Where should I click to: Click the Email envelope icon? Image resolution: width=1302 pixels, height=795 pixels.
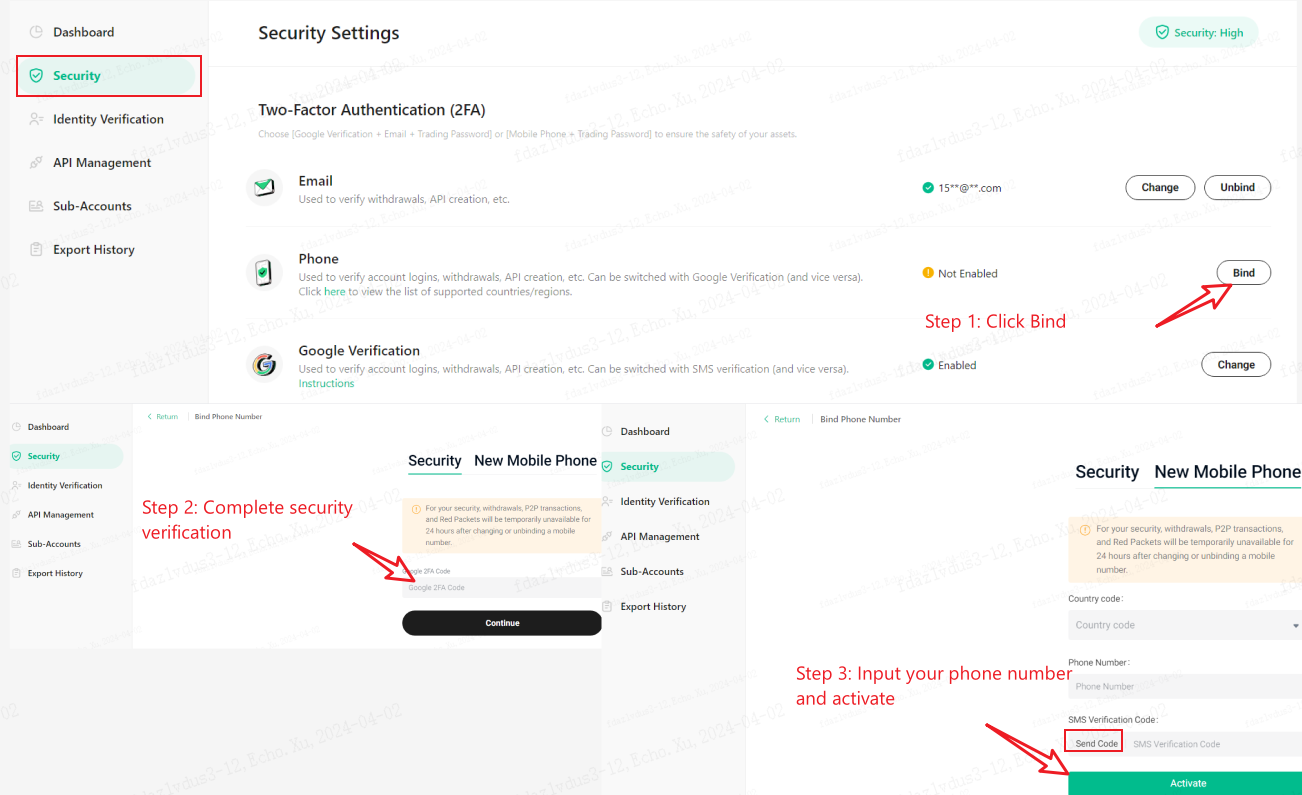[264, 188]
